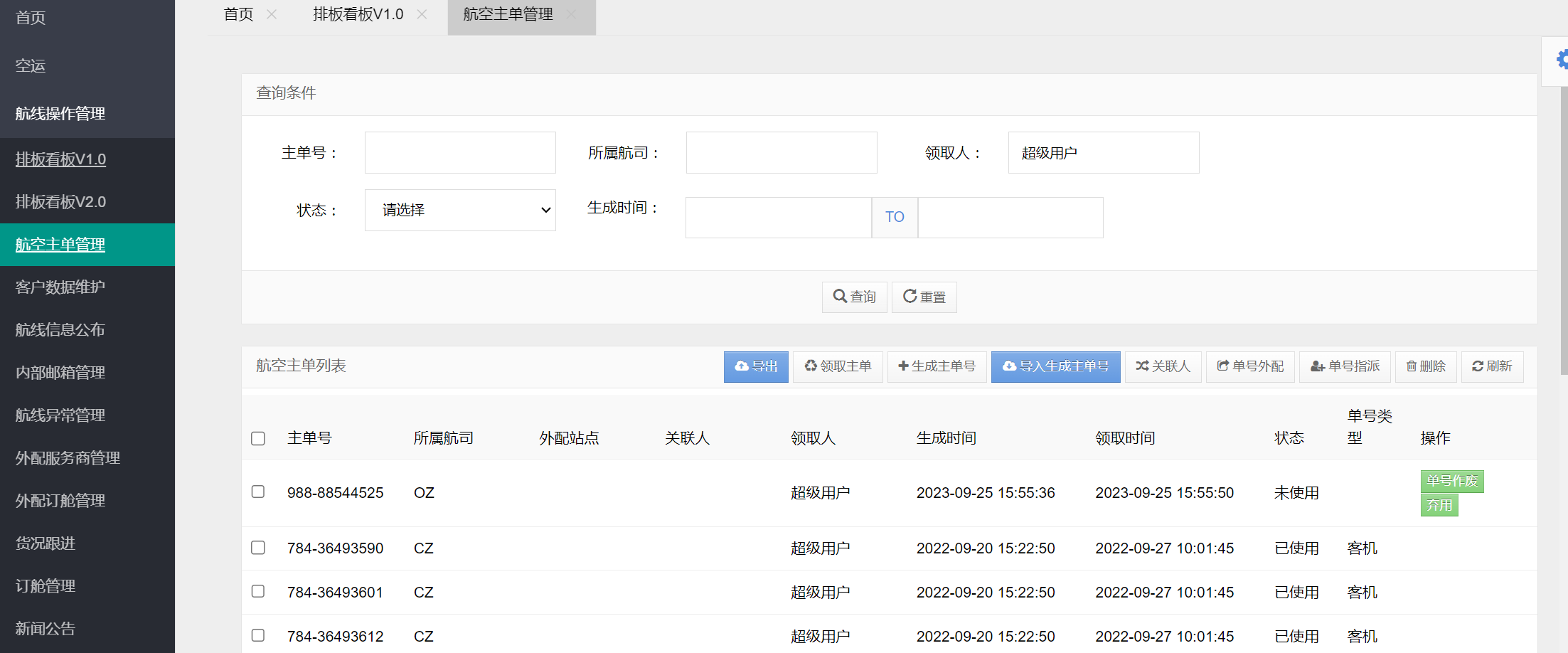
Task: Click the 主单号 column header
Action: 309,438
